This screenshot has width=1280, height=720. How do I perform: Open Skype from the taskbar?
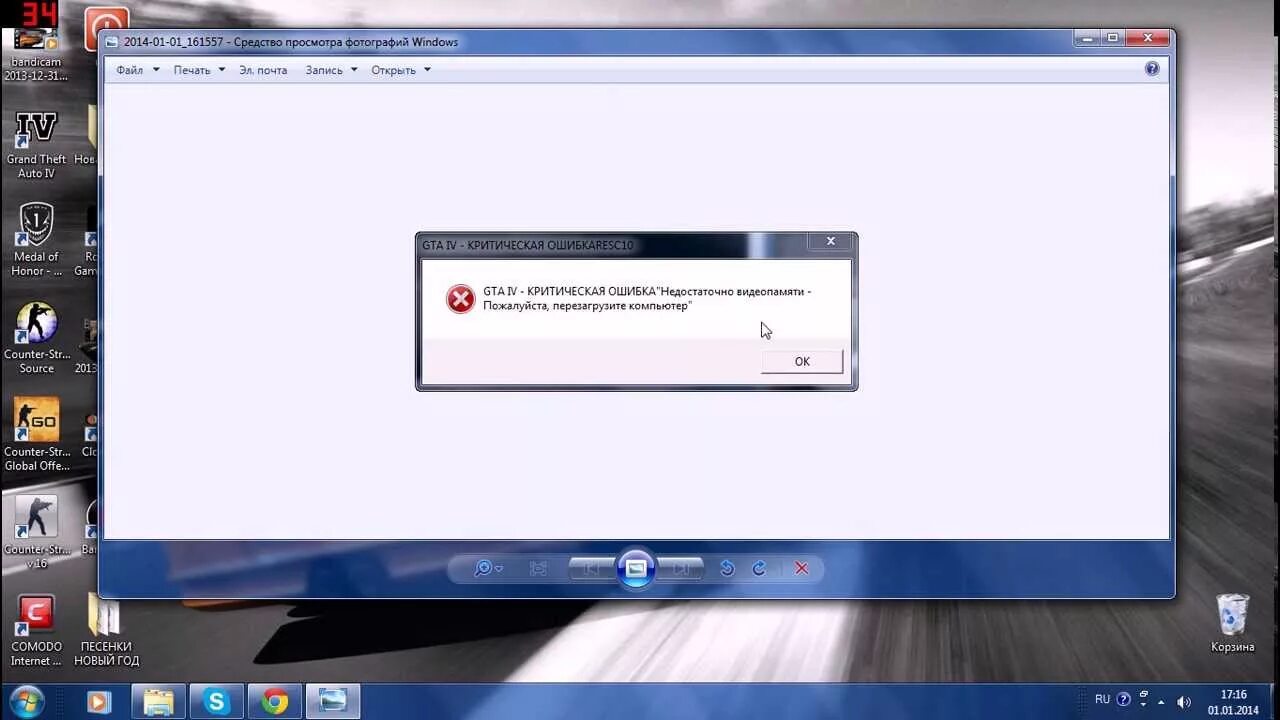click(217, 702)
